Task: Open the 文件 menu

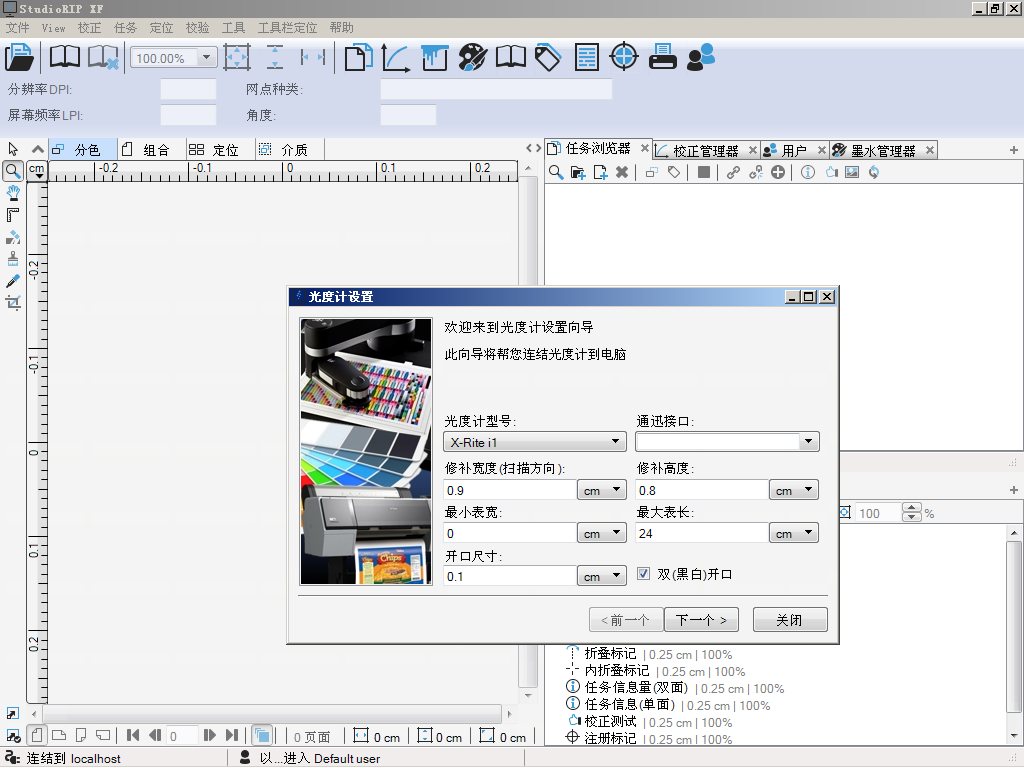Action: pyautogui.click(x=18, y=27)
